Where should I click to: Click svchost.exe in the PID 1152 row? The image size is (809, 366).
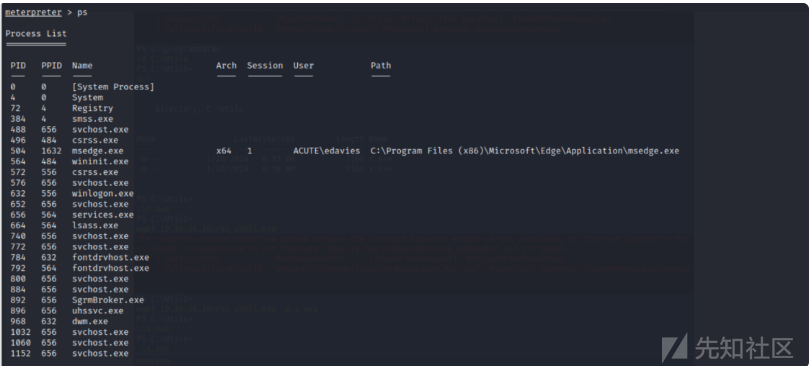pyautogui.click(x=100, y=354)
